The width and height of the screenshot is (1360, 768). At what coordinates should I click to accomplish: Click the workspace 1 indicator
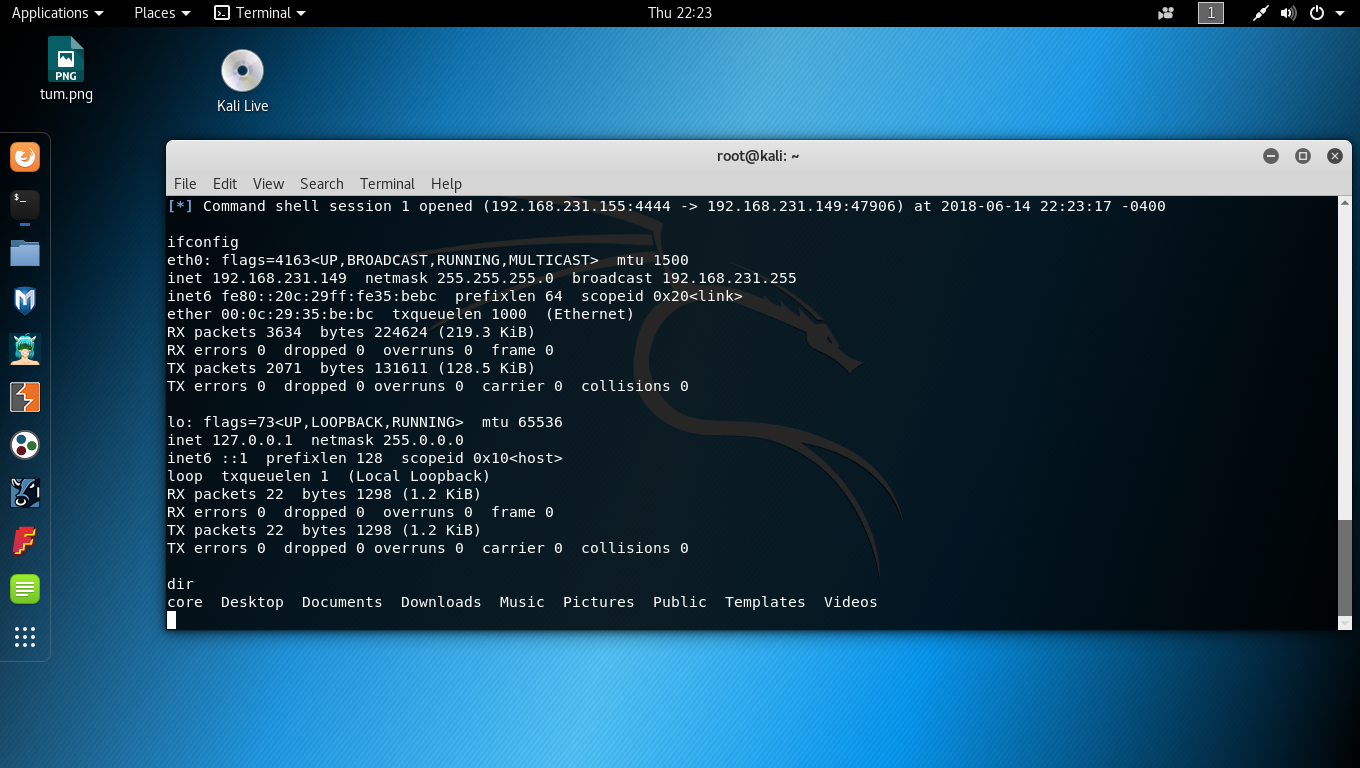click(x=1211, y=13)
